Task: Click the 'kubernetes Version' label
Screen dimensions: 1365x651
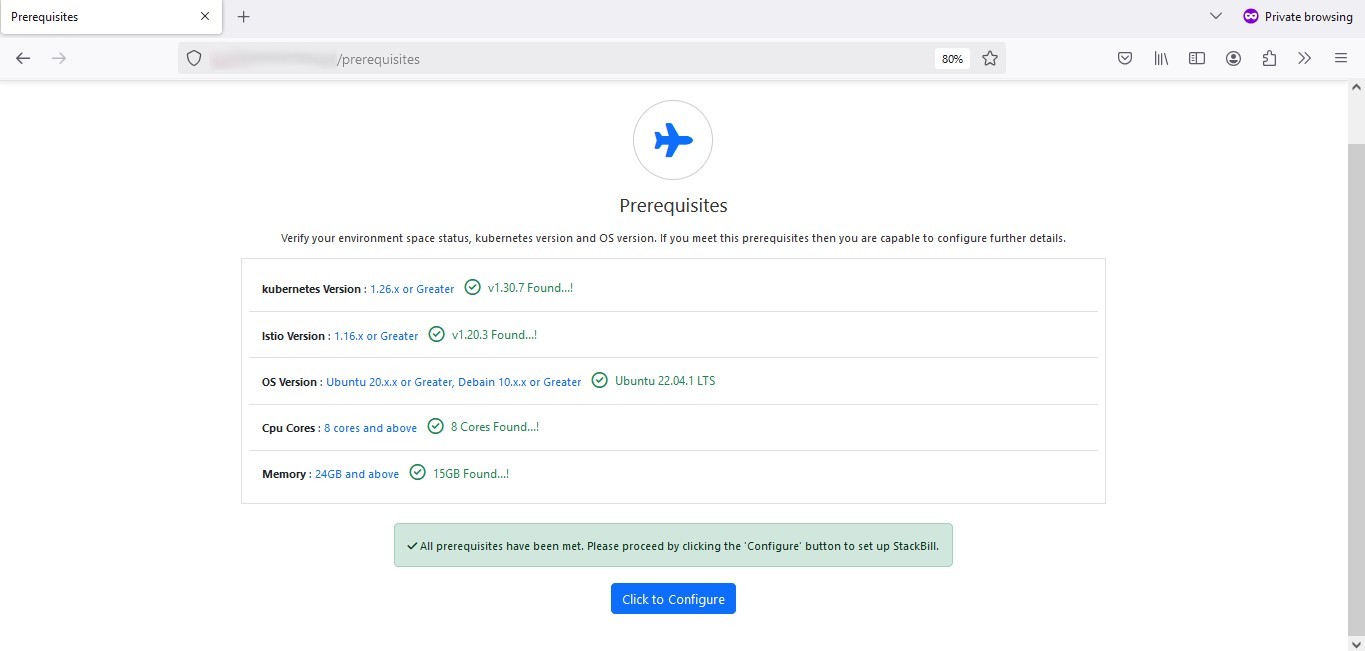Action: pyautogui.click(x=311, y=289)
